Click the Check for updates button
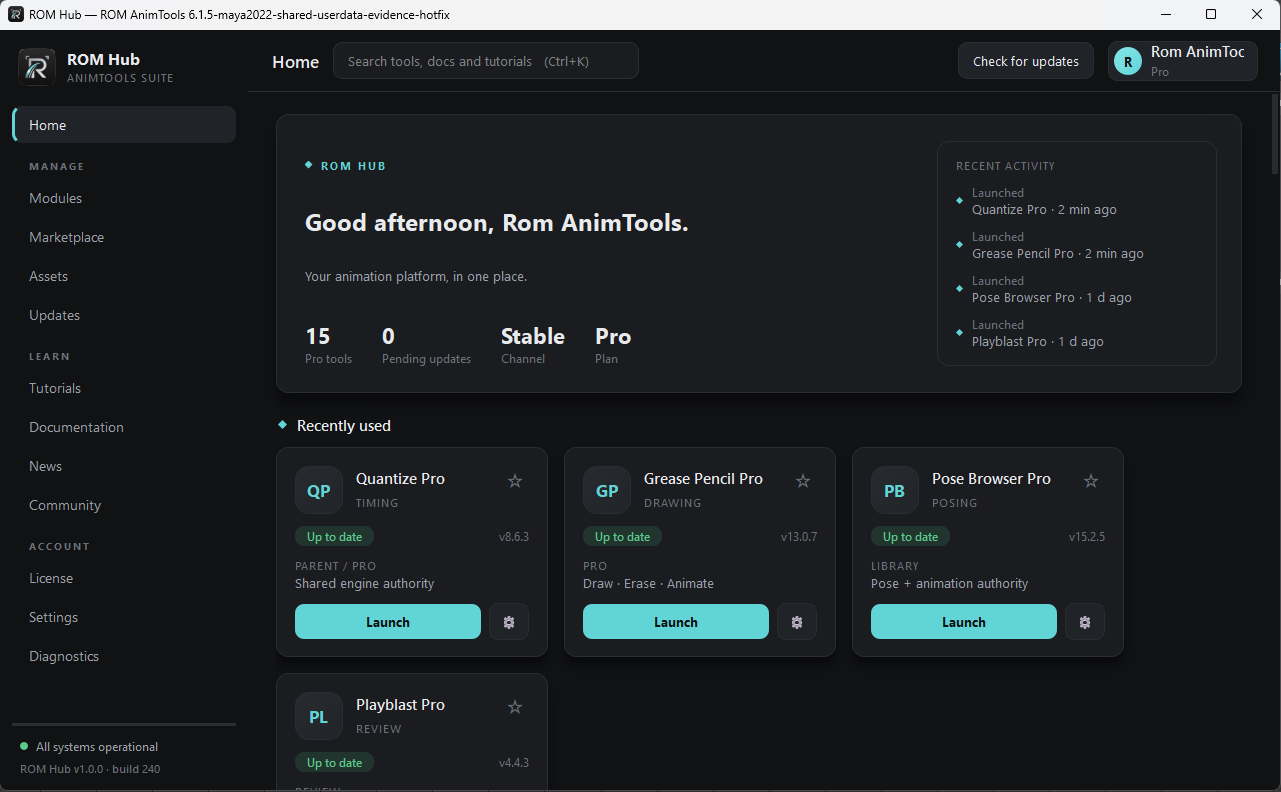The height and width of the screenshot is (792, 1281). (x=1026, y=61)
